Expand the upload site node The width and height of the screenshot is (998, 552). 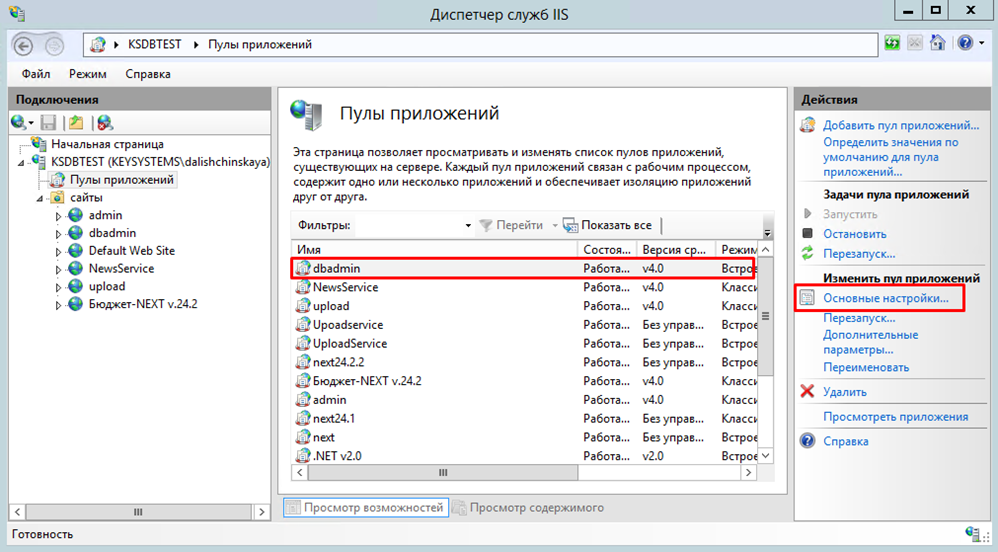click(x=58, y=287)
